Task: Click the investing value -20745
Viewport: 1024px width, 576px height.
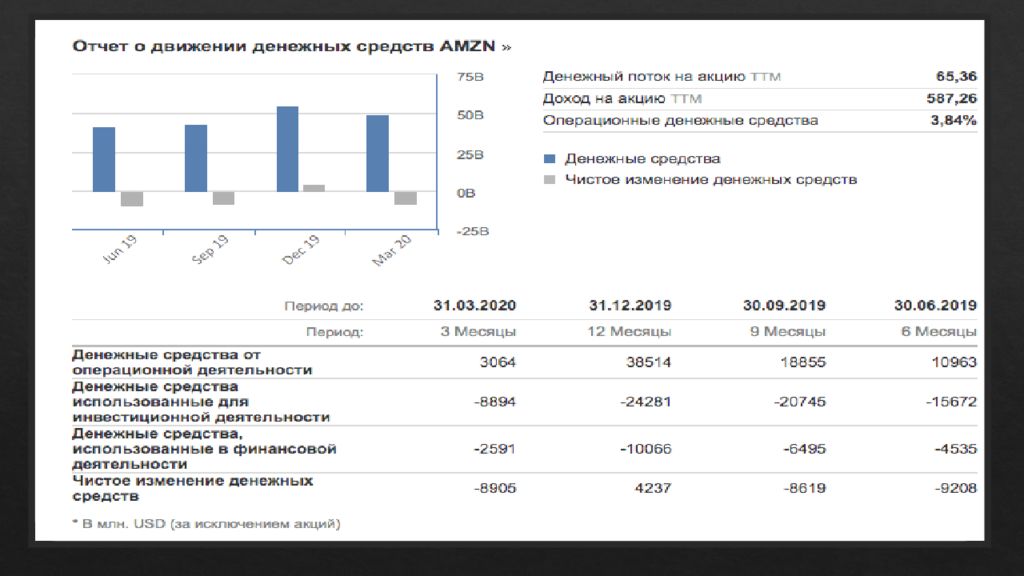Action: 800,402
